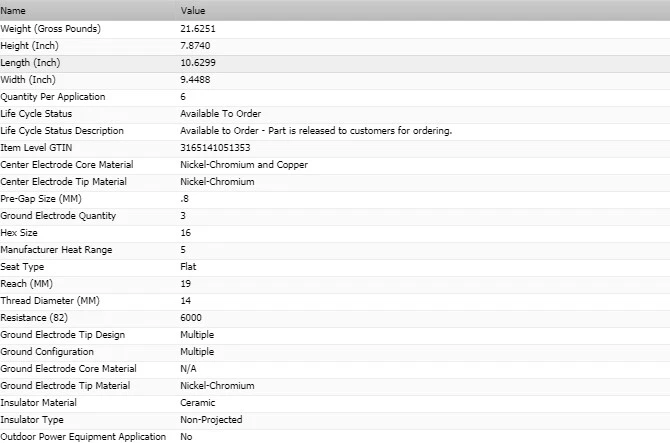Select the Height (Inch) row label
The width and height of the screenshot is (670, 443).
[x=29, y=46]
